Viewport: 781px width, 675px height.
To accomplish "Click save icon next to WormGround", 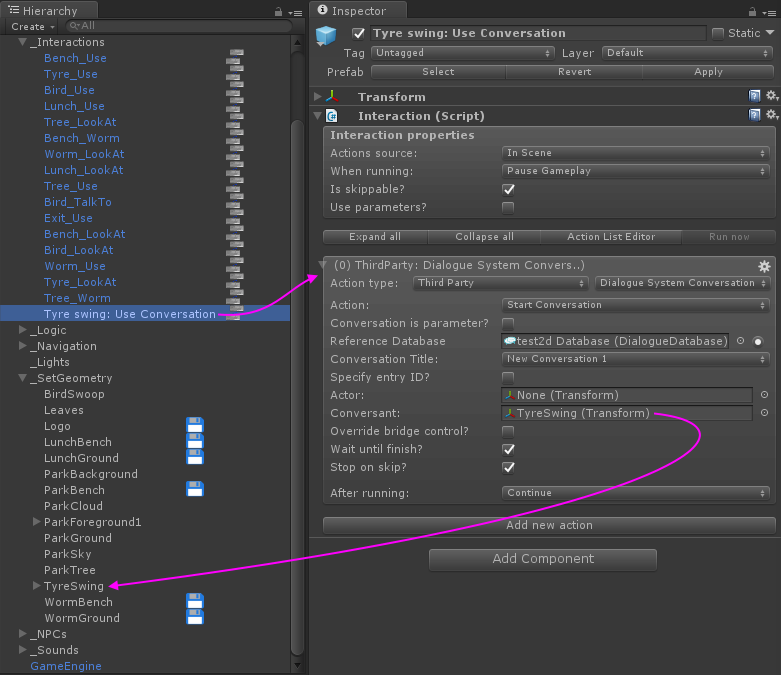I will pos(195,617).
